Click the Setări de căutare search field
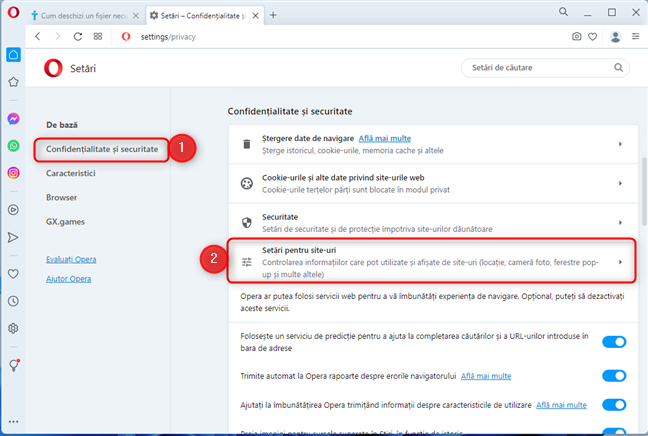 pos(545,68)
